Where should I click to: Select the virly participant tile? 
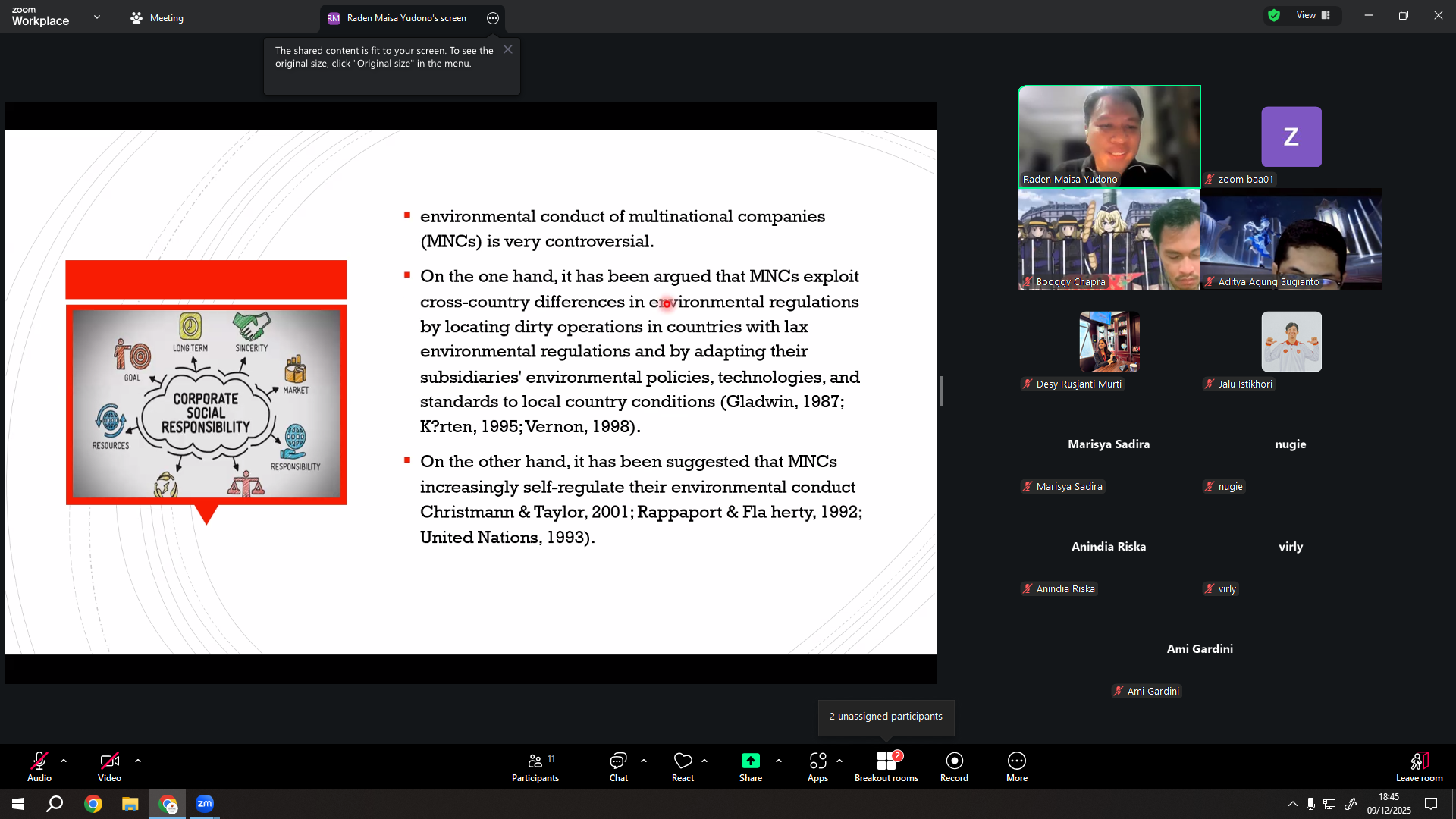click(x=1291, y=546)
